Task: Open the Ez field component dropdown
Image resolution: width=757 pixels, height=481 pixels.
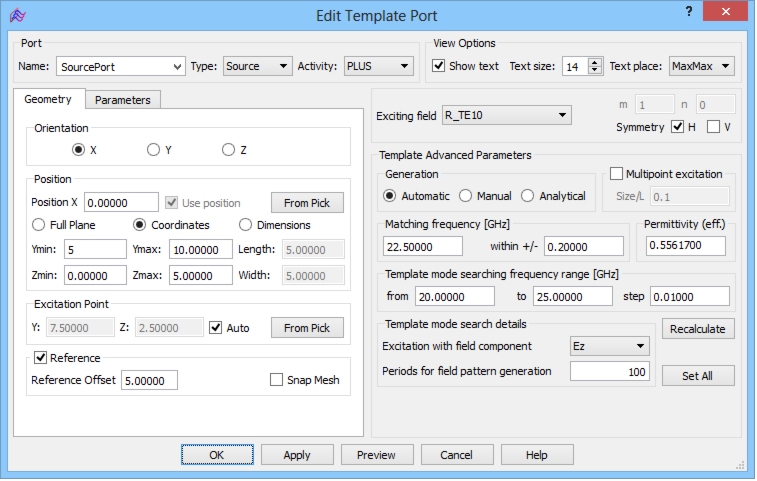Action: (609, 346)
